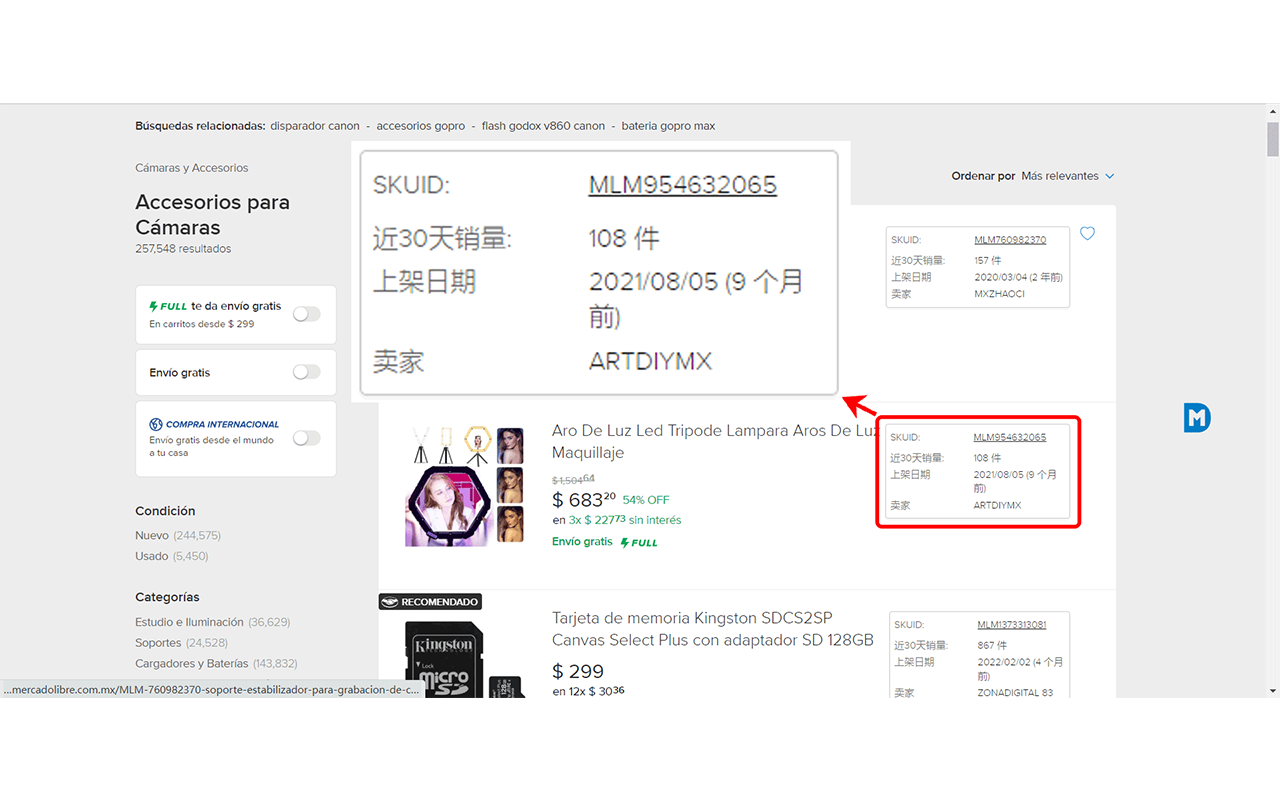Click the 257,548 resultados text
Screen dimensions: 1280x800
point(183,249)
